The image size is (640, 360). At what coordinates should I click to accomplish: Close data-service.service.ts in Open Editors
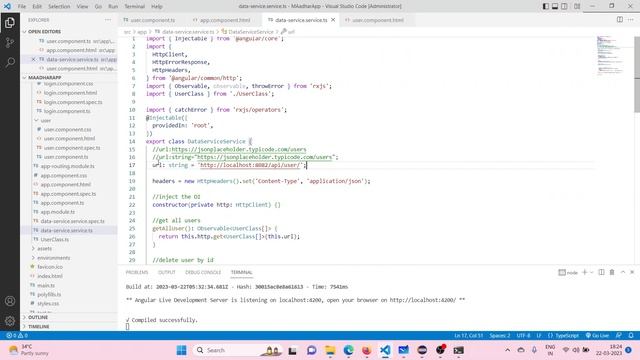(x=33, y=59)
